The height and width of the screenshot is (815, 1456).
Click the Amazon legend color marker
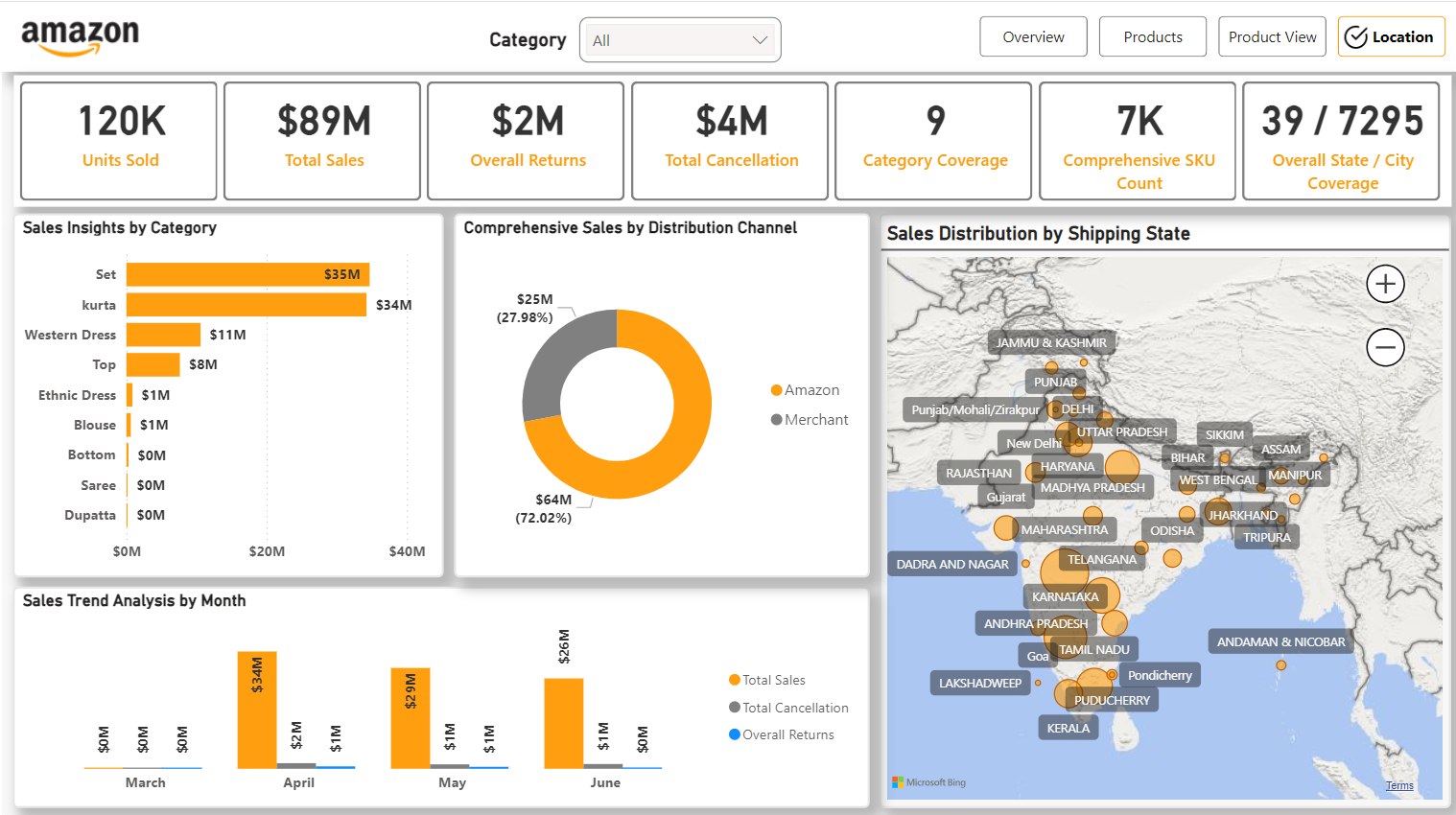coord(776,390)
